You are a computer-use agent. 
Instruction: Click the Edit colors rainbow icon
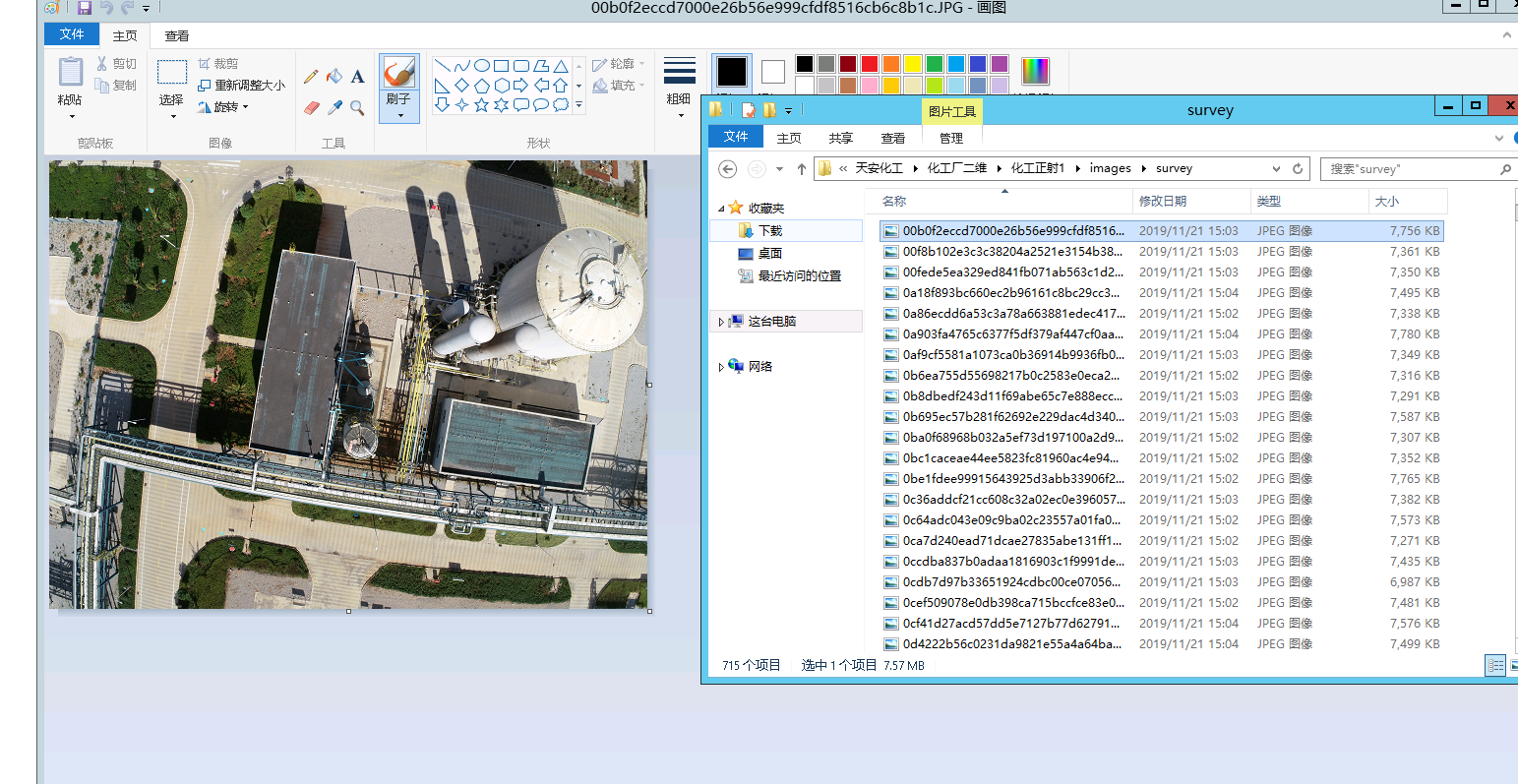1035,72
